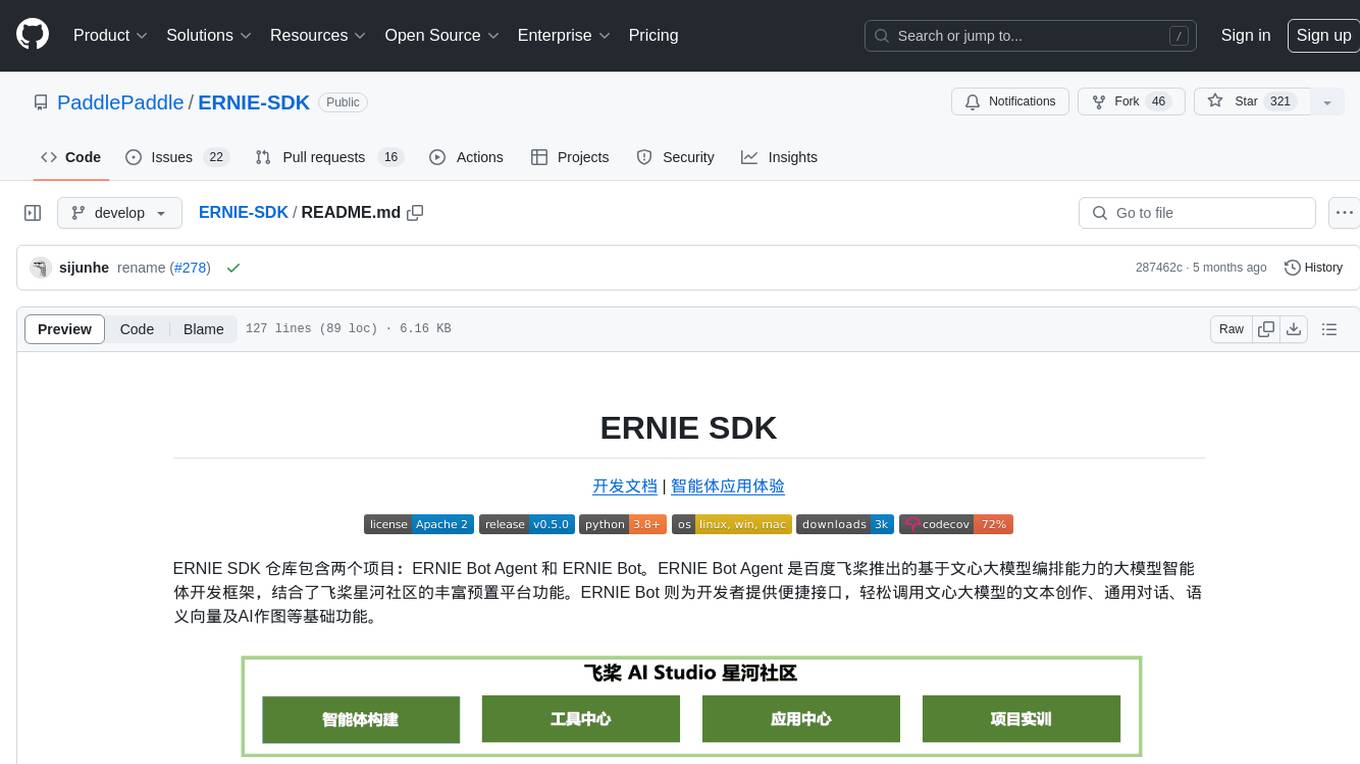Open the develop branch selector
1360x764 pixels.
pyautogui.click(x=120, y=213)
